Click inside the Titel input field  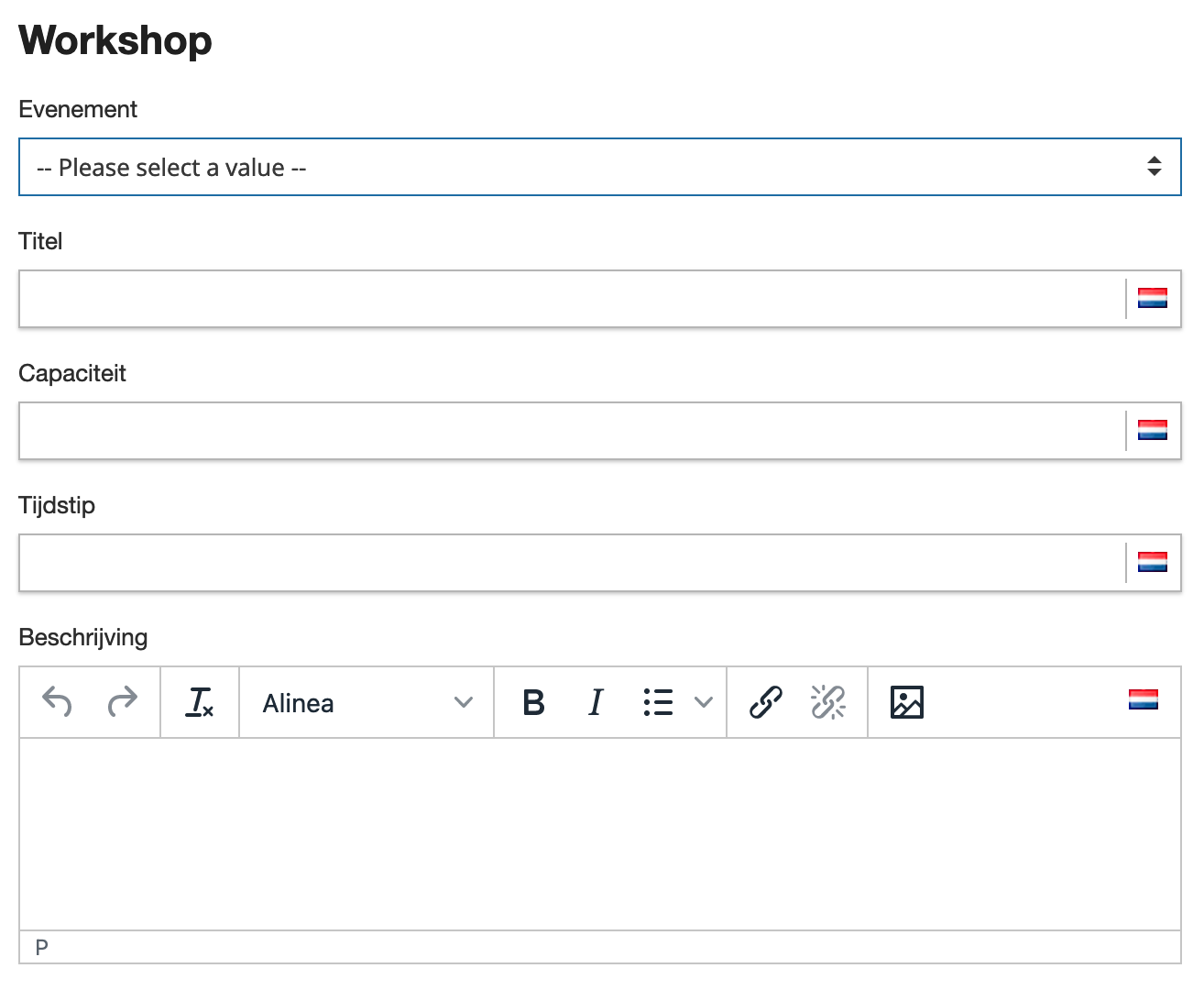click(x=550, y=299)
